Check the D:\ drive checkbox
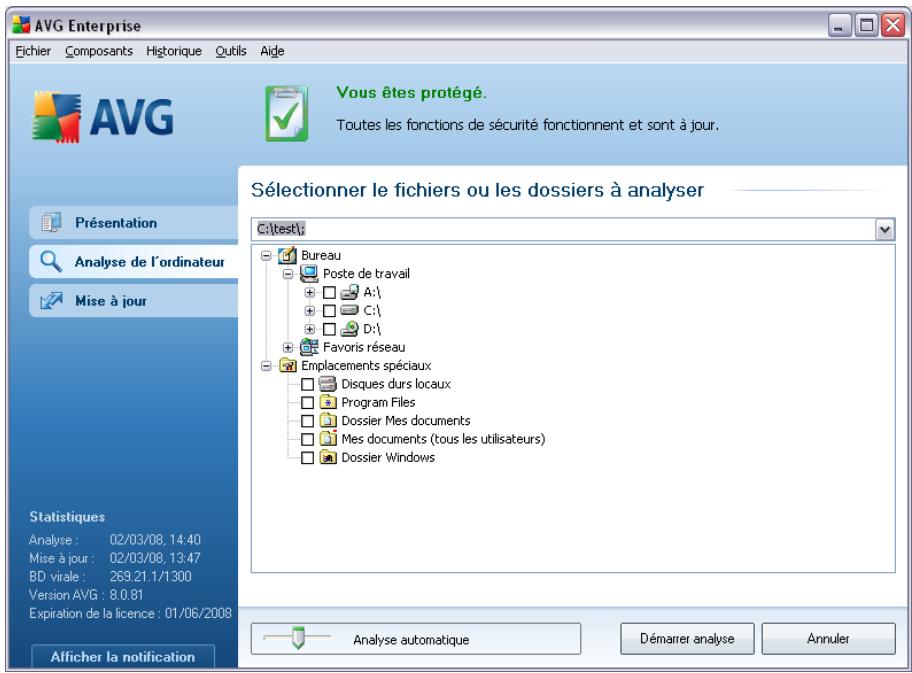This screenshot has width=912, height=673. point(329,329)
